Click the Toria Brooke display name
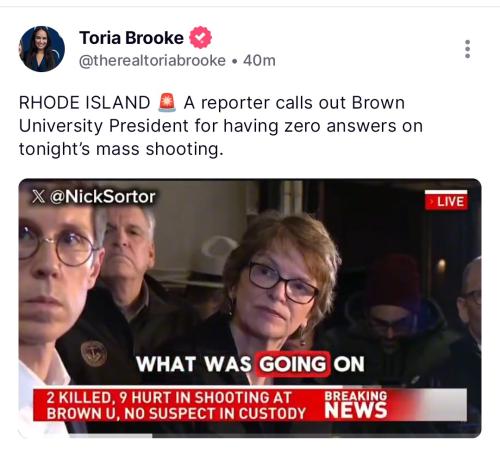Image resolution: width=500 pixels, height=453 pixels. point(131,38)
